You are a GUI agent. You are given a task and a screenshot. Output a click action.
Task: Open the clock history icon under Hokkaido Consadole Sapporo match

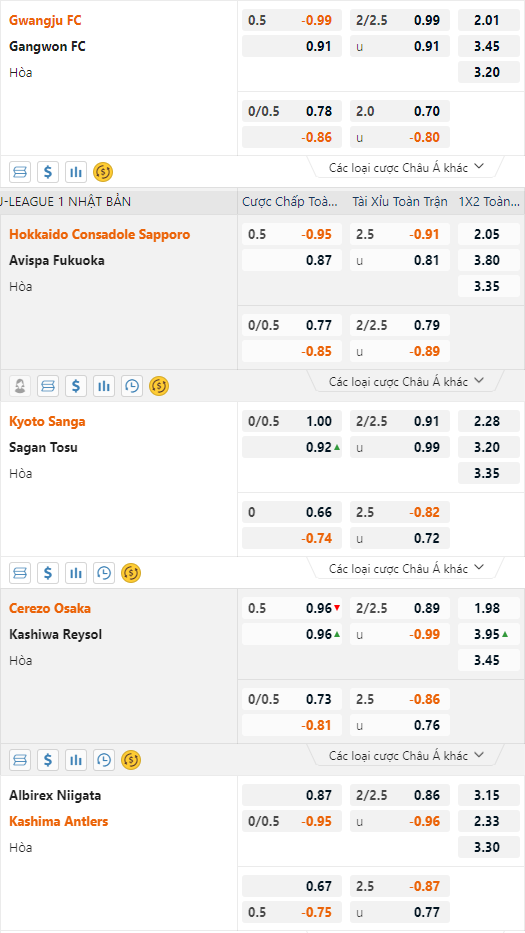pos(132,386)
